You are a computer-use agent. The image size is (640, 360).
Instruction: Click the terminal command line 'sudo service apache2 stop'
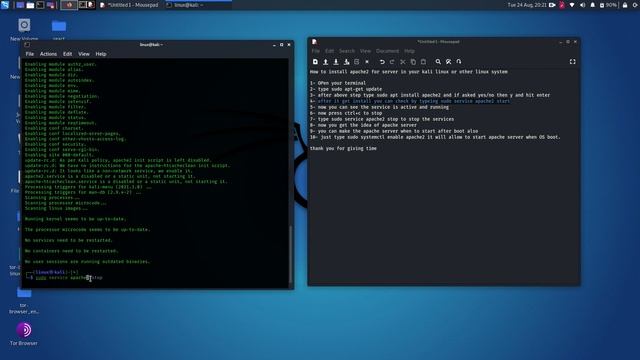(69, 278)
